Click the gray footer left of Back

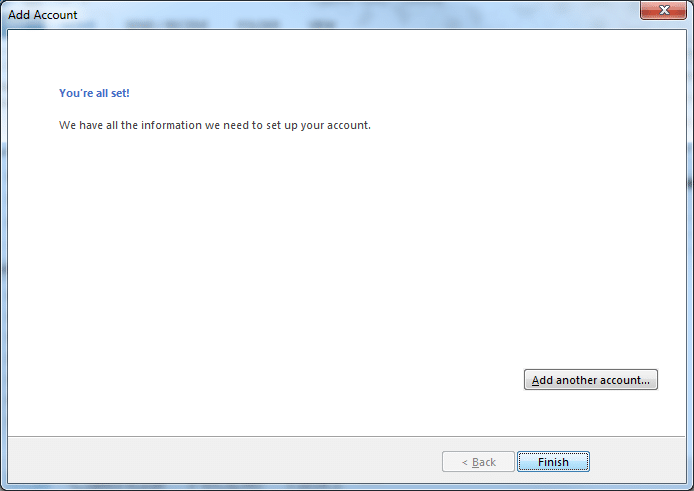[221, 460]
